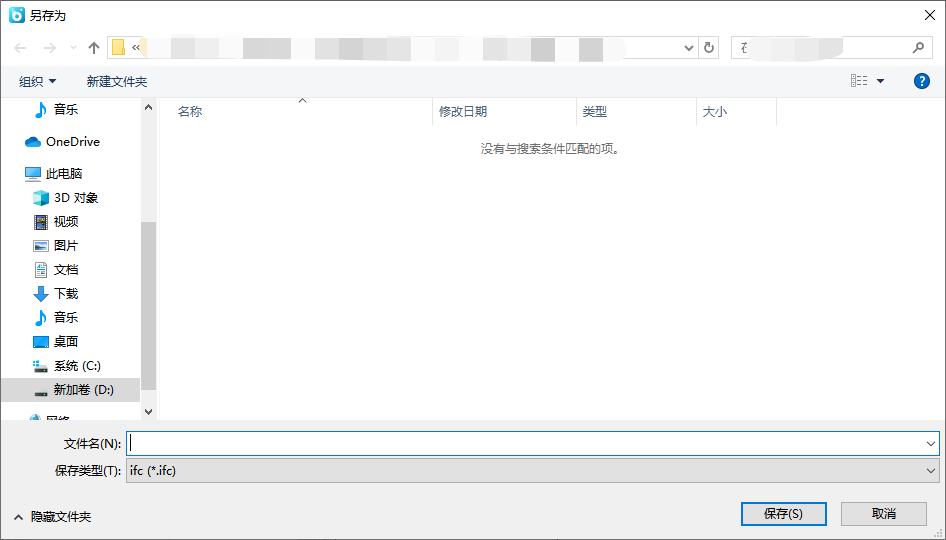Expand the address bar path dropdown

688,48
